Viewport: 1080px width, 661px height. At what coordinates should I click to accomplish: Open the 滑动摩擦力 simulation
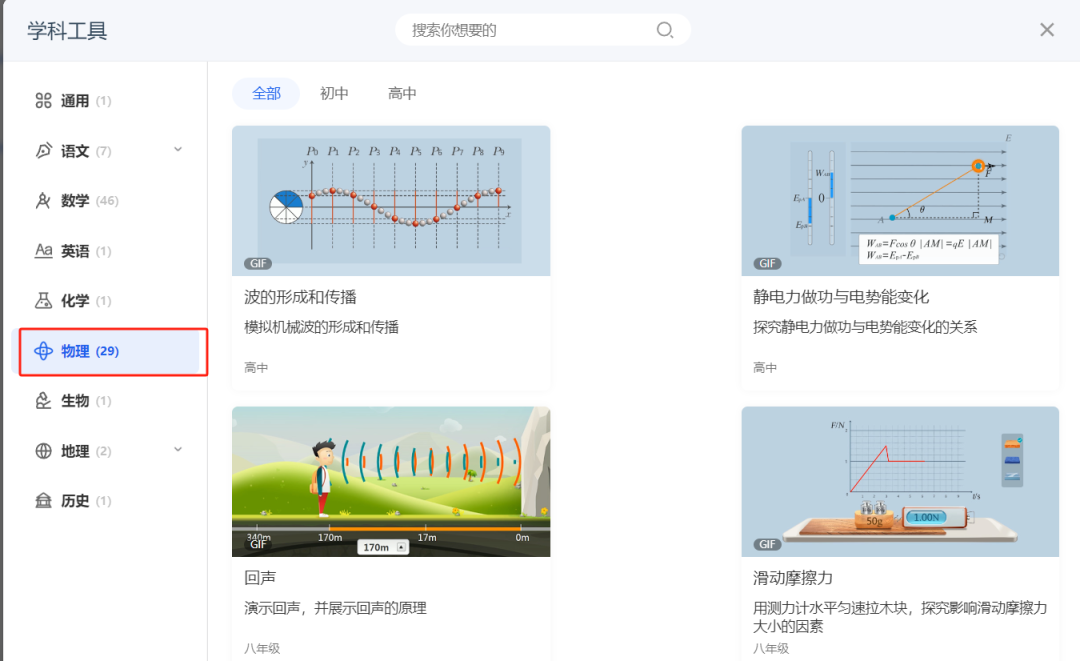pyautogui.click(x=899, y=481)
